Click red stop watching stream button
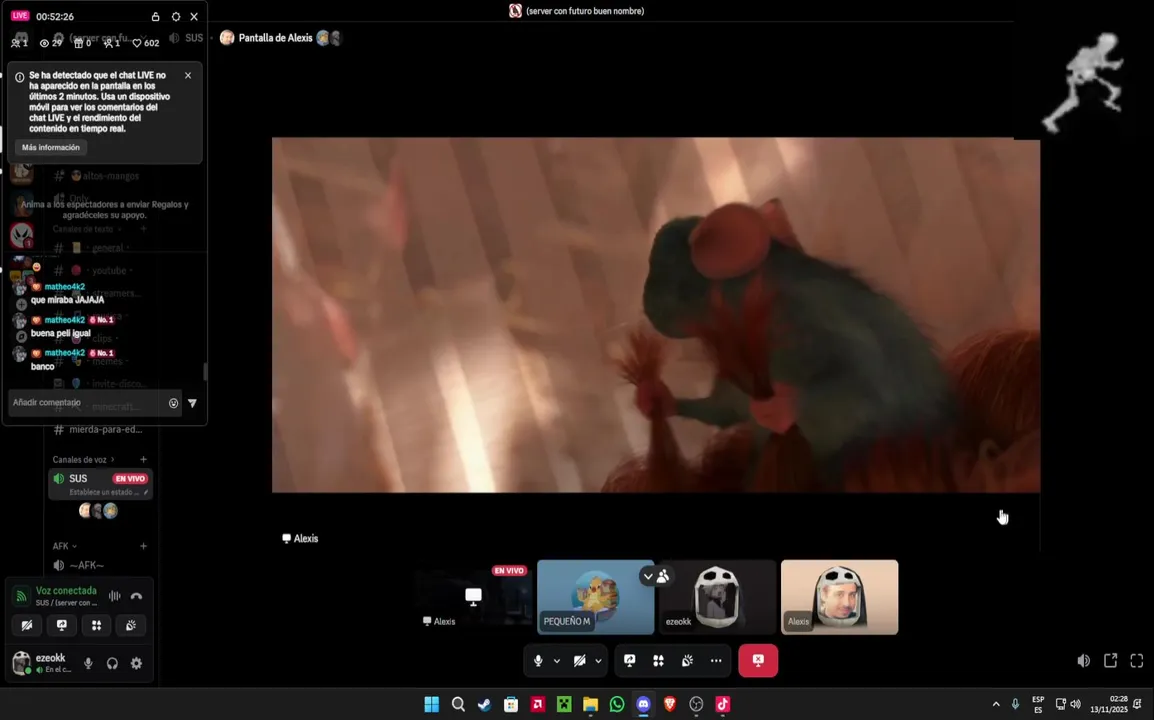1154x720 pixels. pos(758,660)
